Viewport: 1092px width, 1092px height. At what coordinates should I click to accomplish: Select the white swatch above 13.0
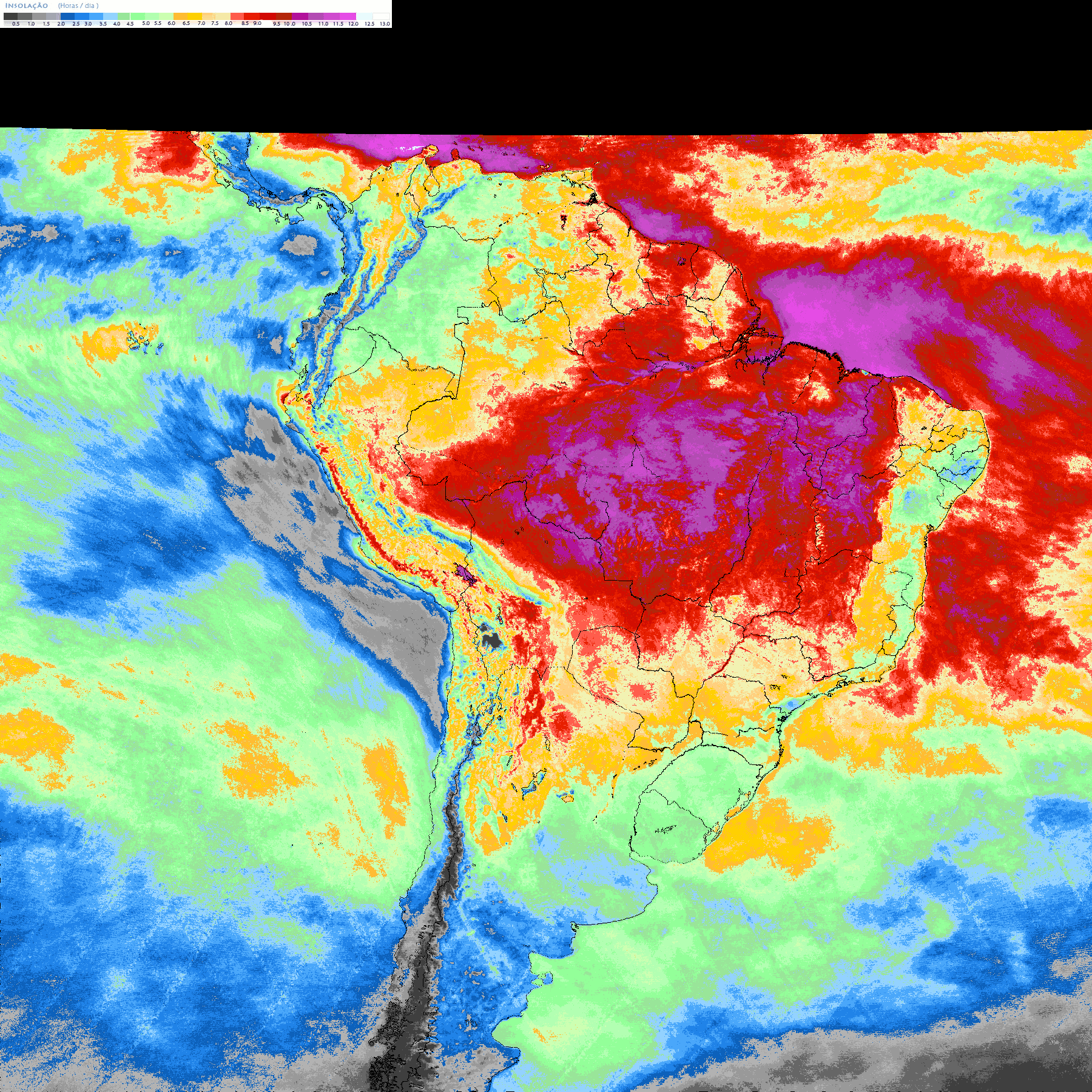(381, 16)
